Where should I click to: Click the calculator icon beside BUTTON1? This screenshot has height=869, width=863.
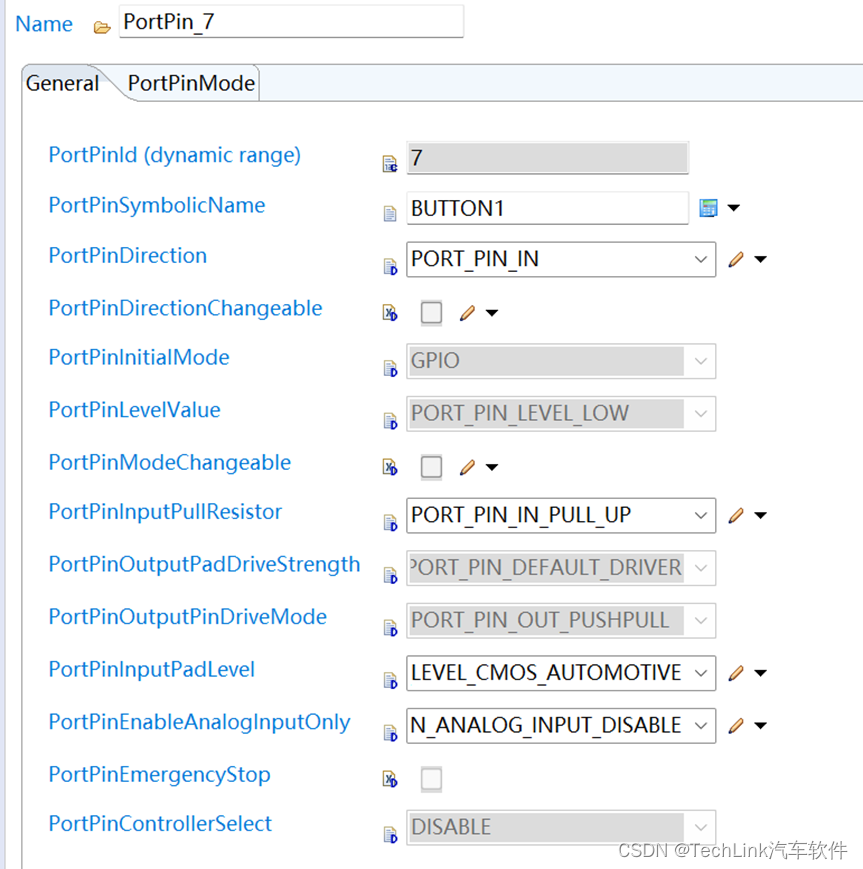coord(708,208)
